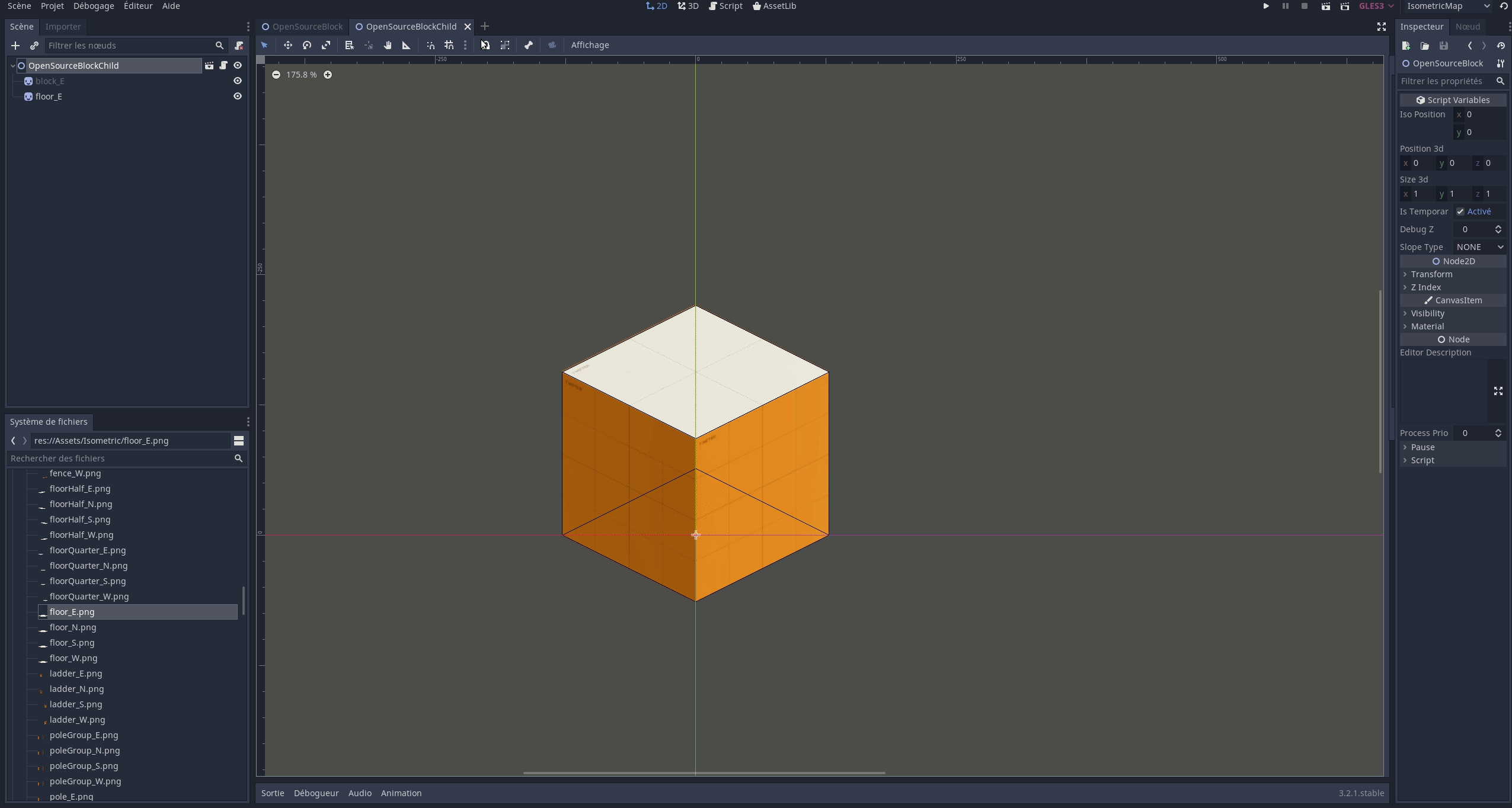Screen dimensions: 1512x808
Task: Select the Rotate mode tool
Action: click(307, 45)
